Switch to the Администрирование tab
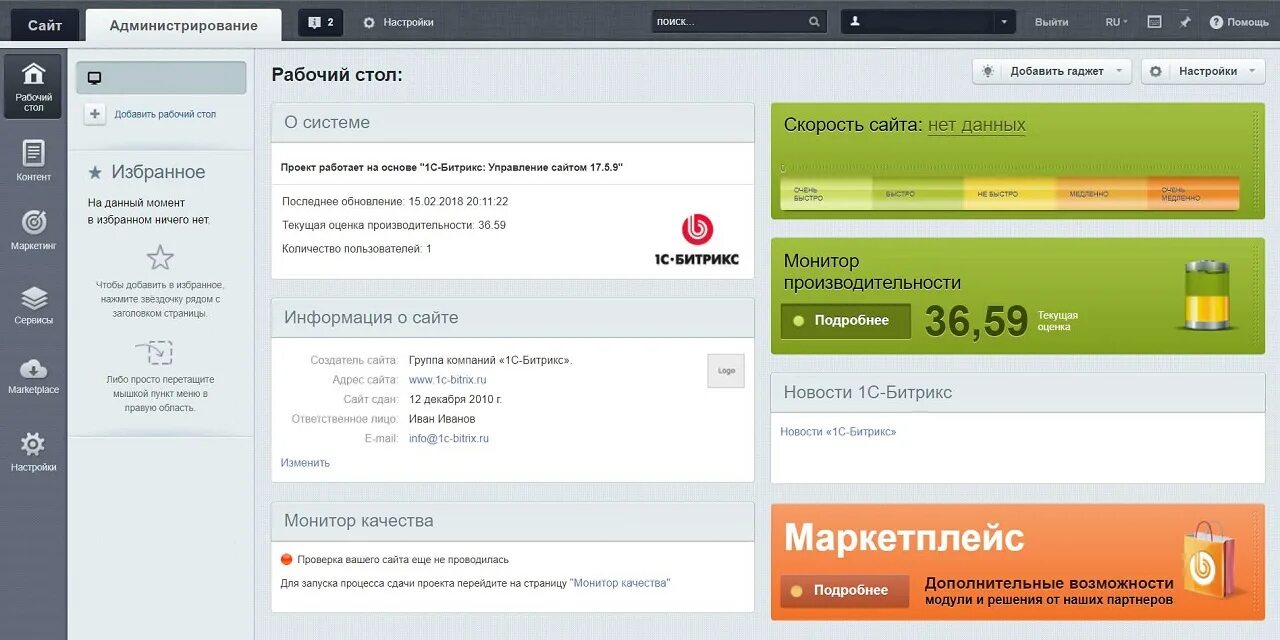 coord(184,25)
